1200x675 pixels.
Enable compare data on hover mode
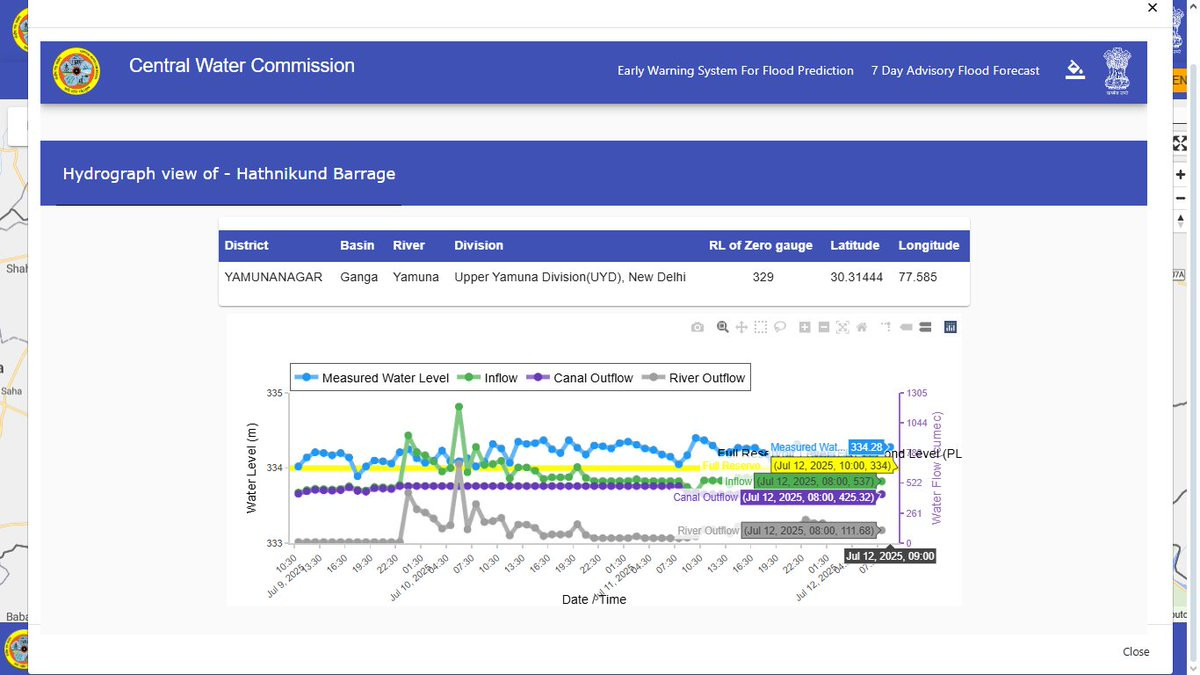925,327
